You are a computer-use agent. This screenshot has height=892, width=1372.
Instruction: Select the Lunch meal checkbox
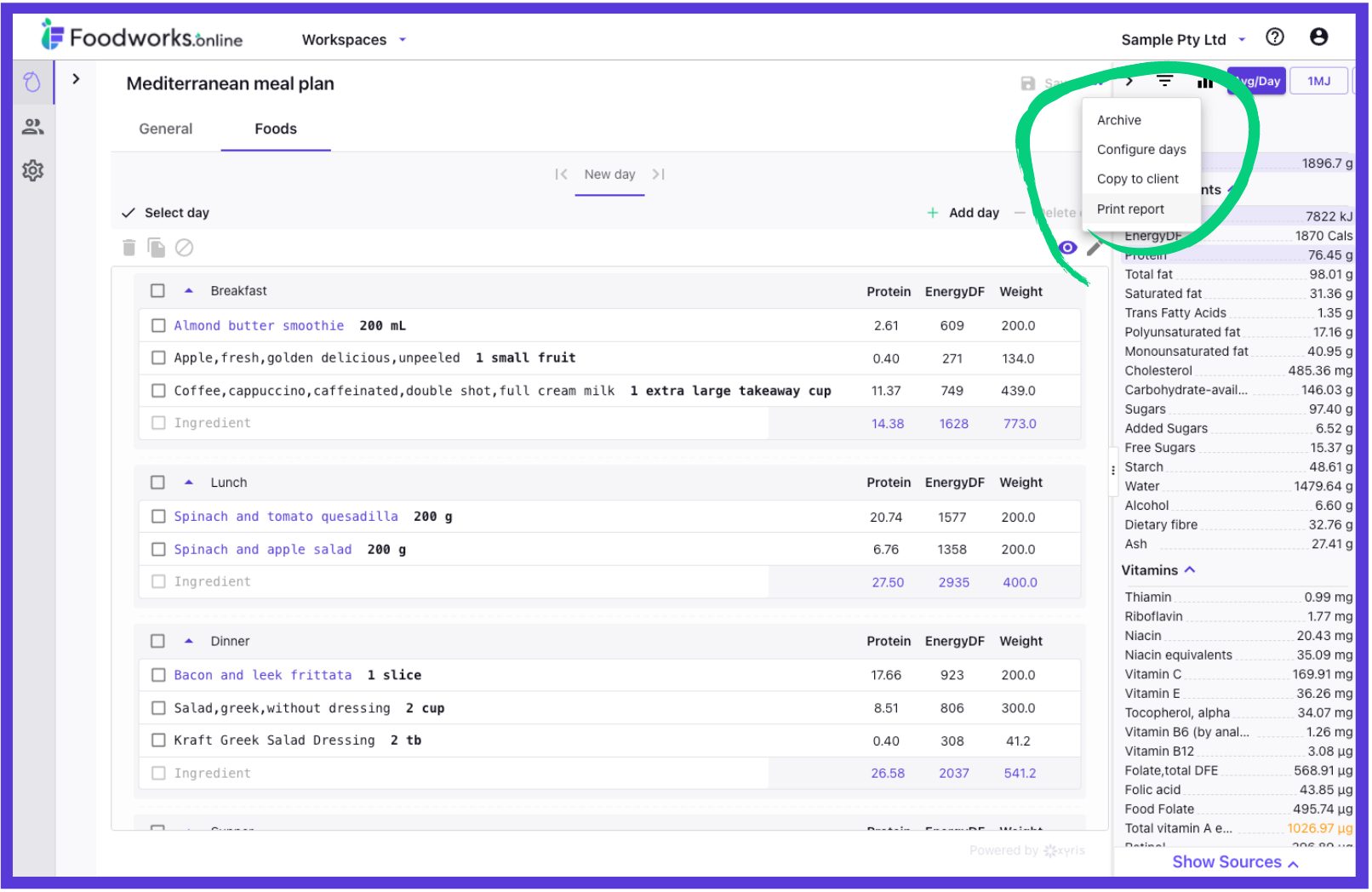157,483
